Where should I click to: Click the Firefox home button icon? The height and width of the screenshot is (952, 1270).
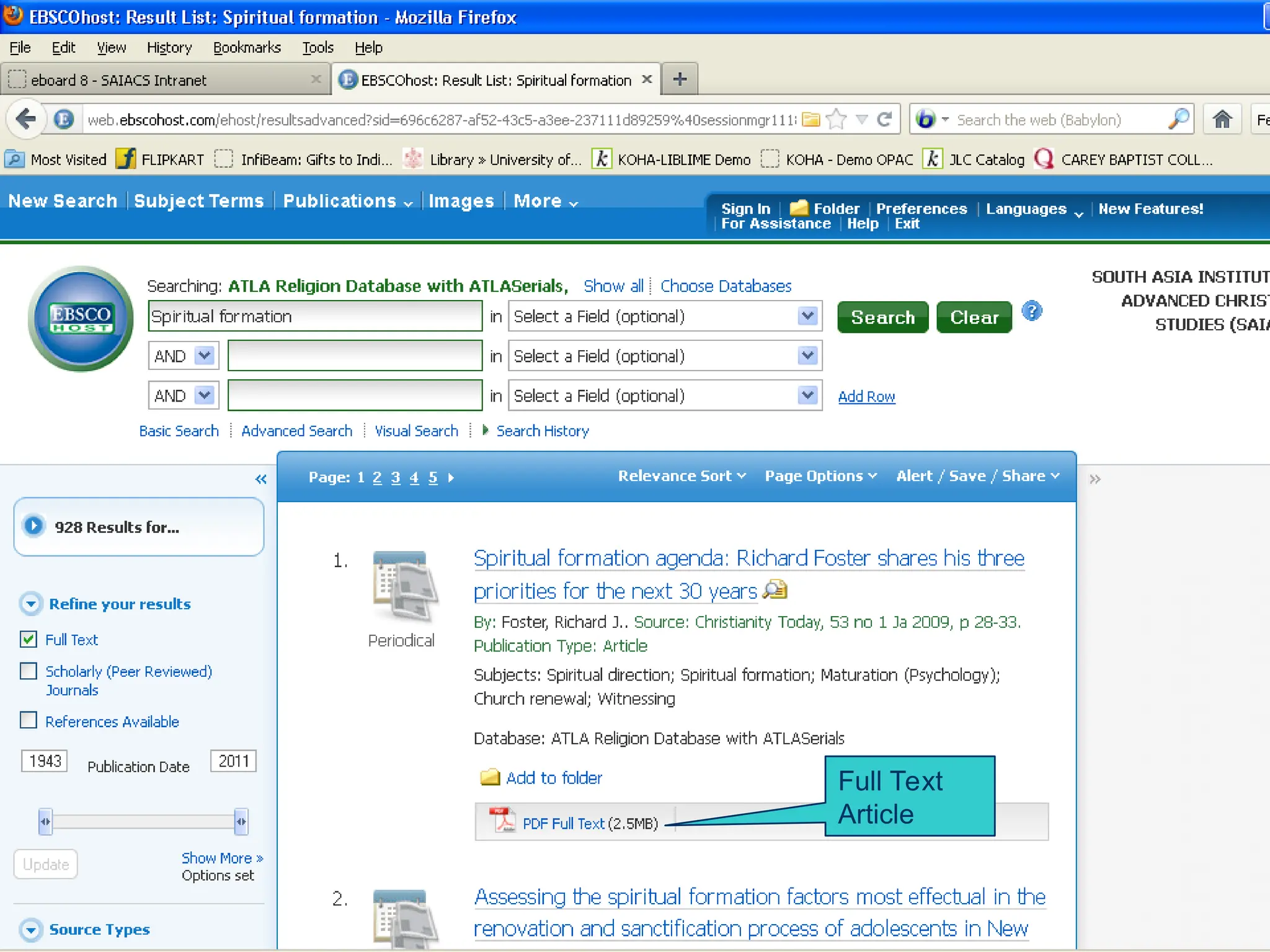(1222, 119)
